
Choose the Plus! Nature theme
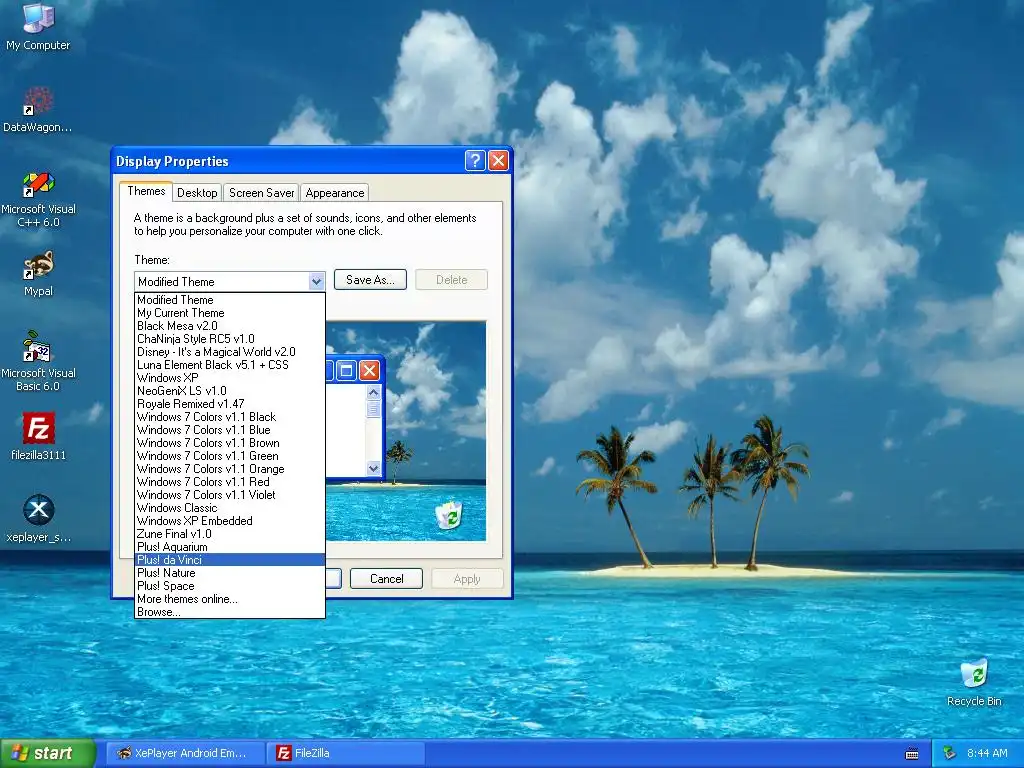pyautogui.click(x=230, y=573)
